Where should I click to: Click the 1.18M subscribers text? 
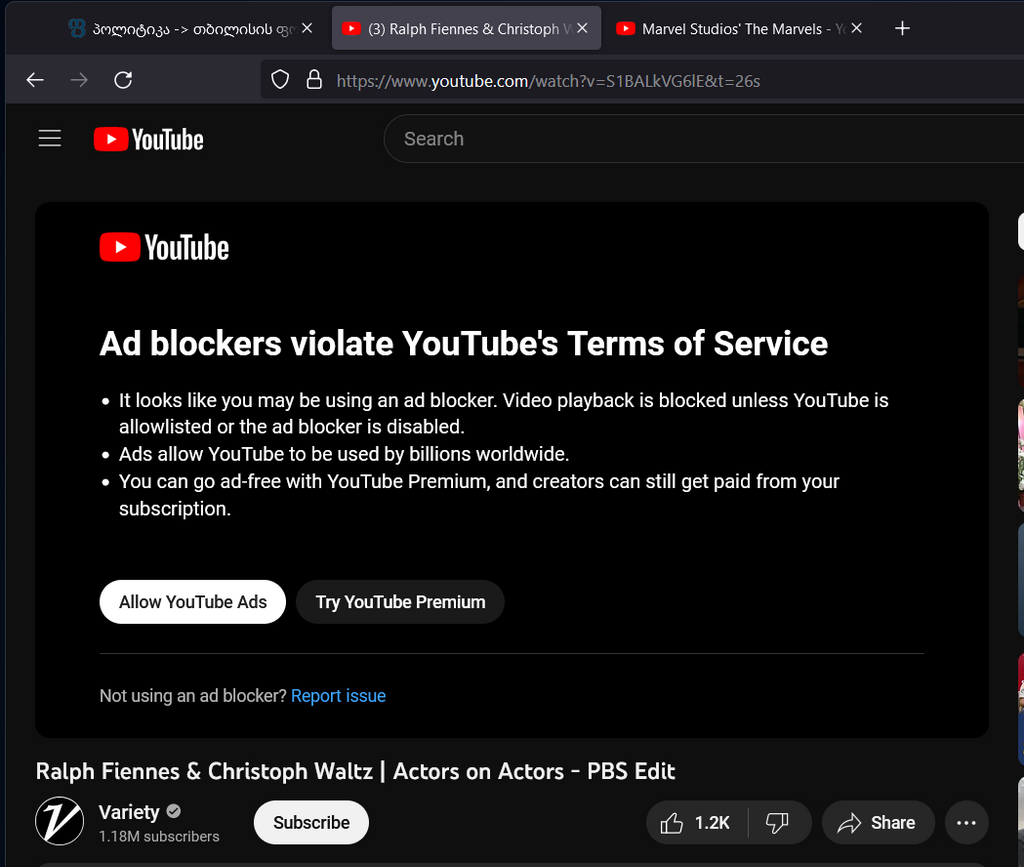[x=159, y=836]
